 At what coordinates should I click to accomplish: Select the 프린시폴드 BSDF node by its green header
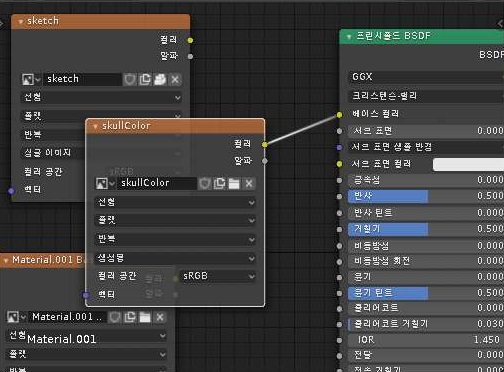pyautogui.click(x=422, y=36)
